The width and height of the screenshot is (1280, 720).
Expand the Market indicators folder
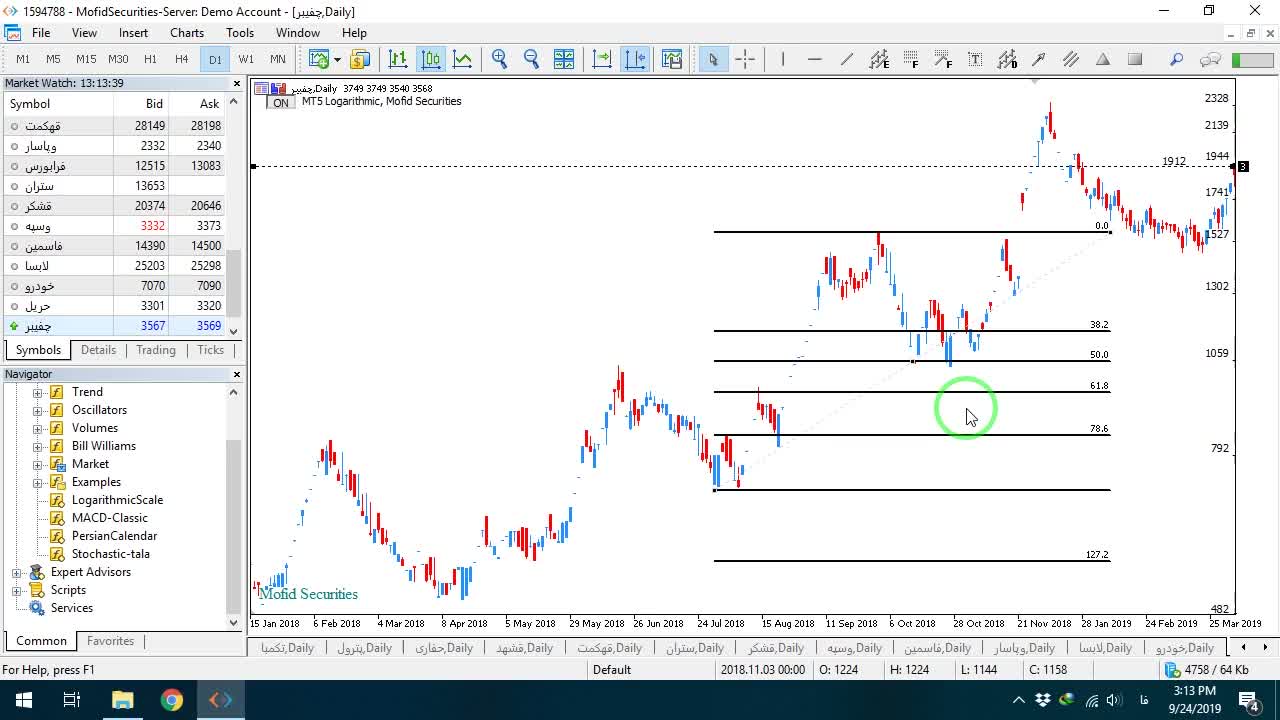[38, 464]
